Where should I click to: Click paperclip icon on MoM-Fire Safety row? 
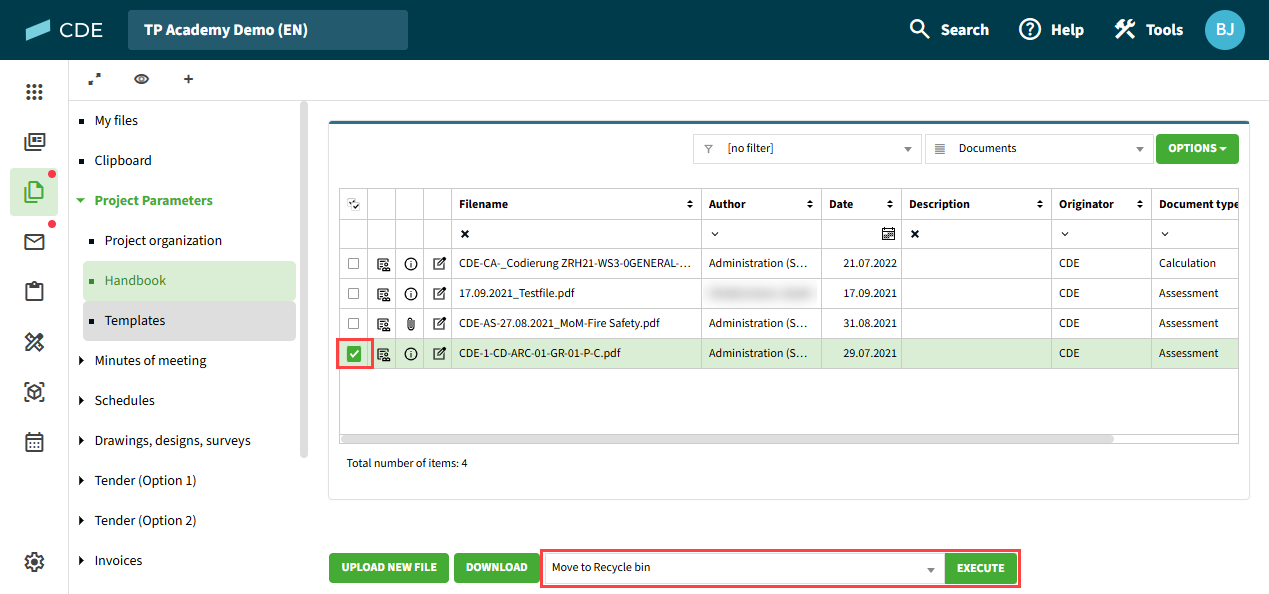coord(411,324)
